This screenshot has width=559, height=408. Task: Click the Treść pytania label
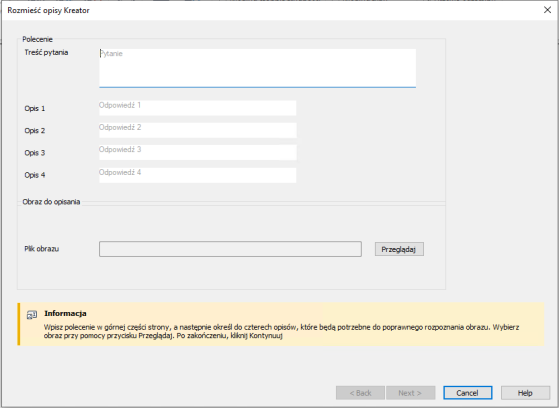pos(46,52)
